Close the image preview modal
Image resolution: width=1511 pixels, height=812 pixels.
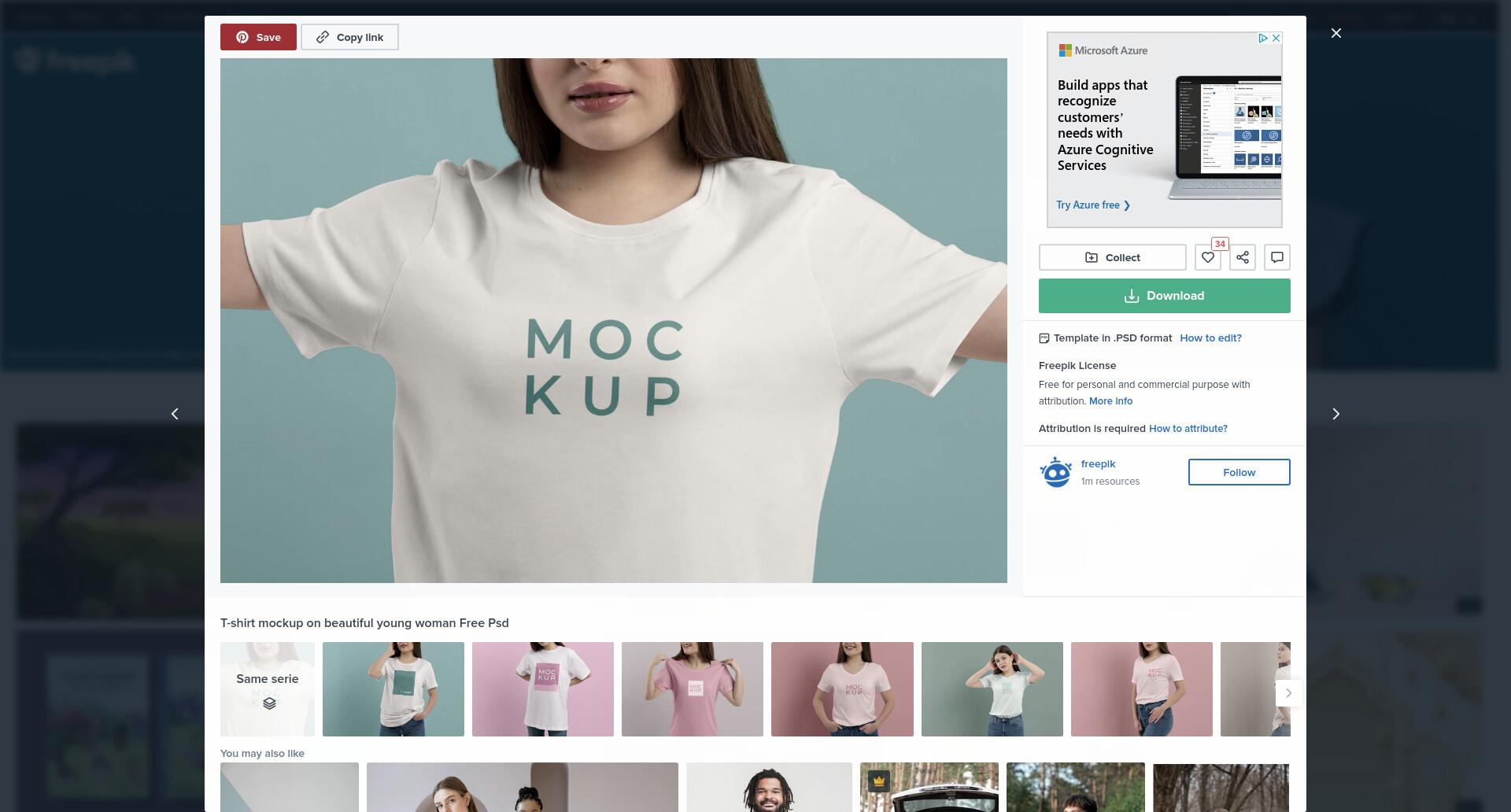(x=1336, y=33)
